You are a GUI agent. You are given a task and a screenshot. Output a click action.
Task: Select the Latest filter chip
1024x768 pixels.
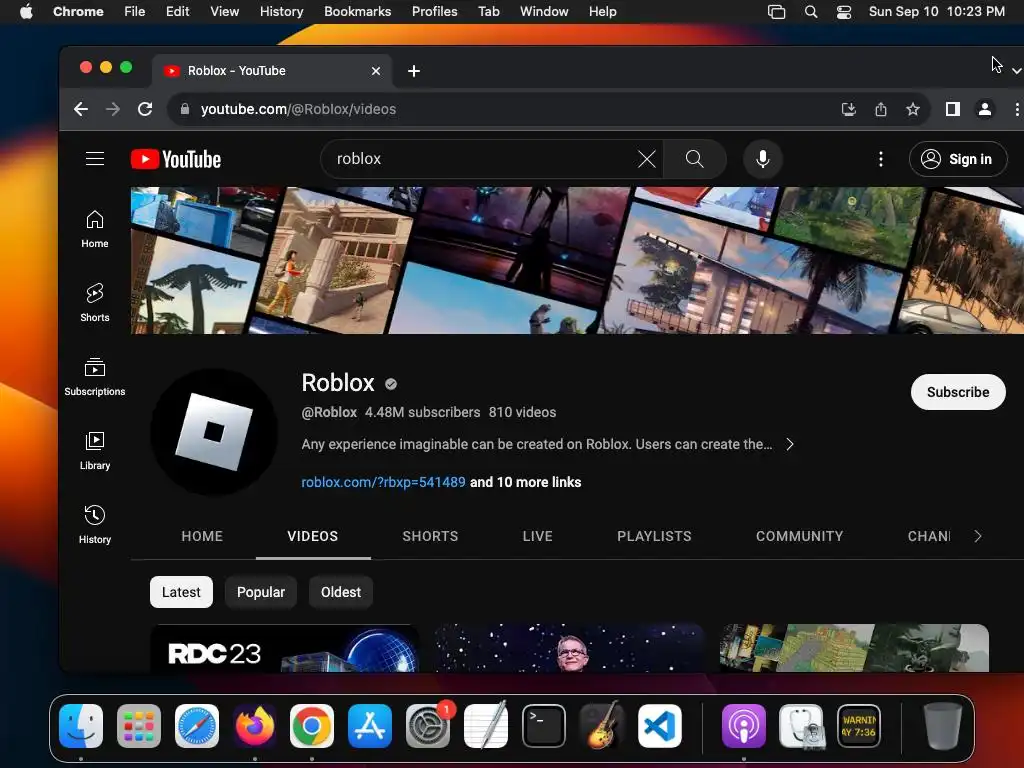[182, 592]
